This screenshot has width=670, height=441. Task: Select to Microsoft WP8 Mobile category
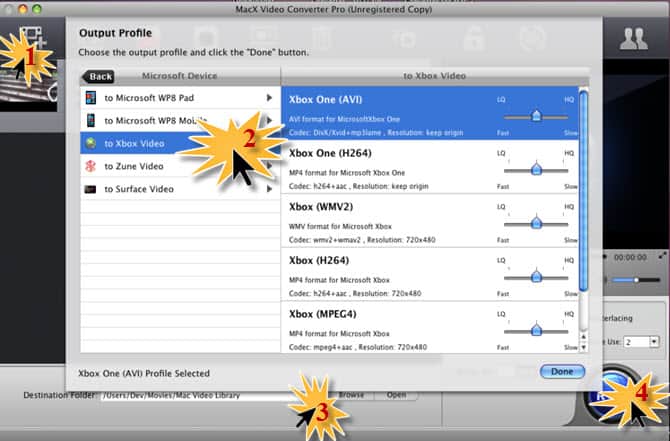pyautogui.click(x=180, y=121)
